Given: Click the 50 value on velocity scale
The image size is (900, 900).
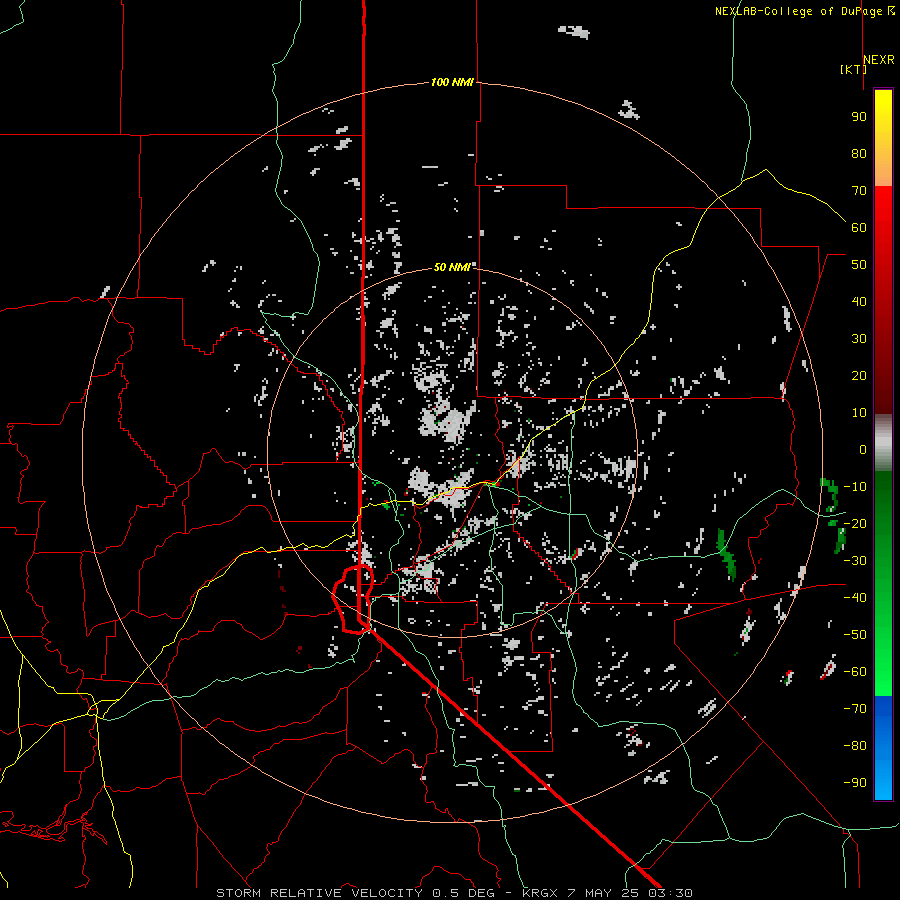Looking at the screenshot, I should 859,265.
